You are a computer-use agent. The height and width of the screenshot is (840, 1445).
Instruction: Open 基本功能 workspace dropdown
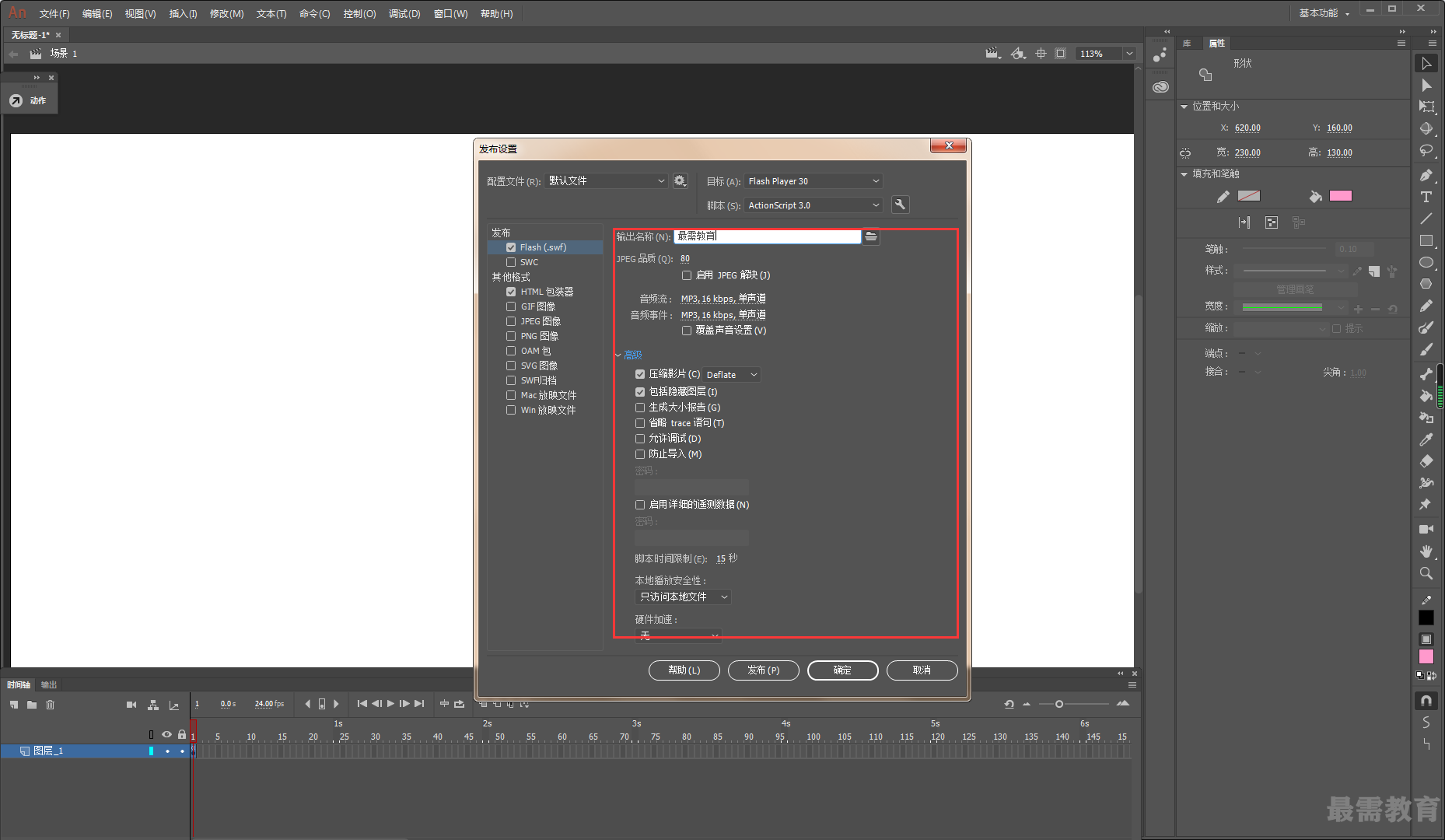[1324, 13]
